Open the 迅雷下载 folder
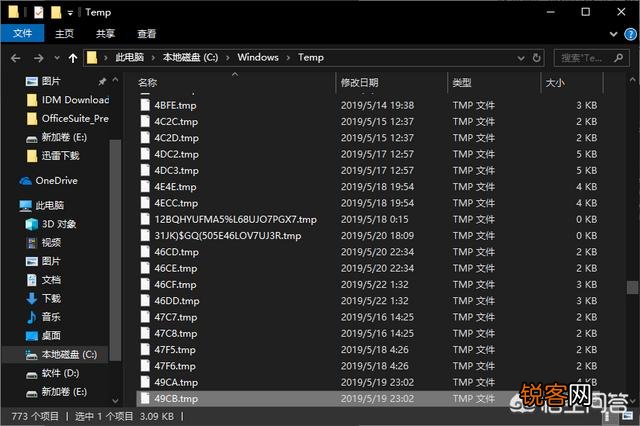640x426 pixels. pos(53,156)
